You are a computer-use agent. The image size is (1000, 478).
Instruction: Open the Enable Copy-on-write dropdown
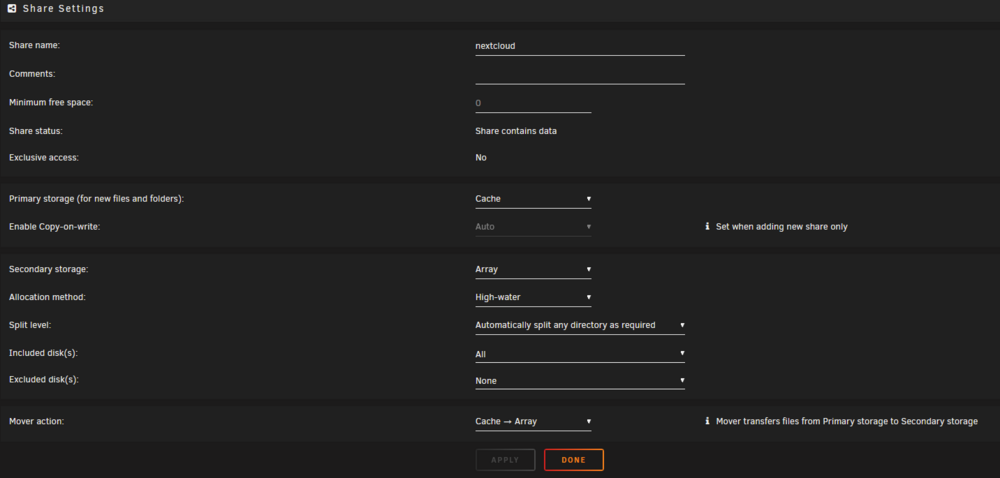533,226
